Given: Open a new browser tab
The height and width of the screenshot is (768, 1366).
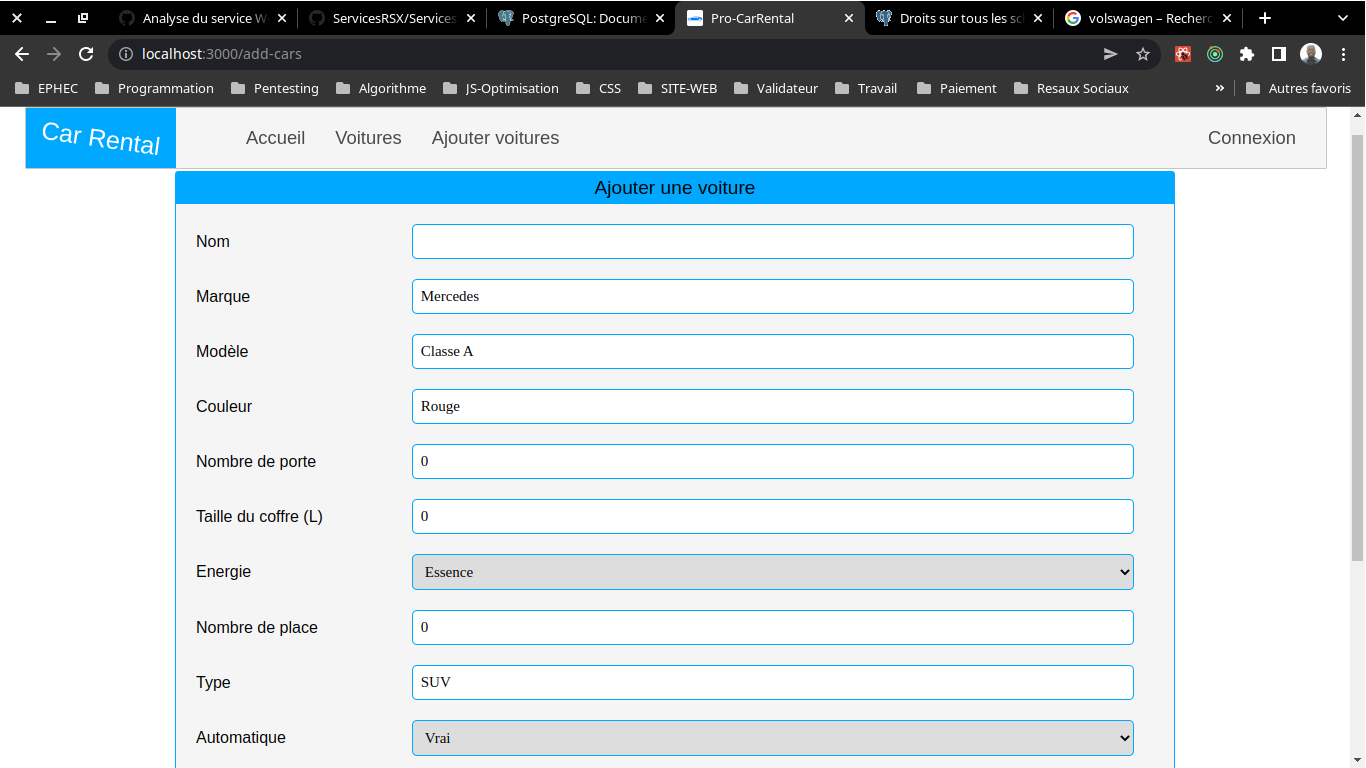Looking at the screenshot, I should tap(1265, 18).
